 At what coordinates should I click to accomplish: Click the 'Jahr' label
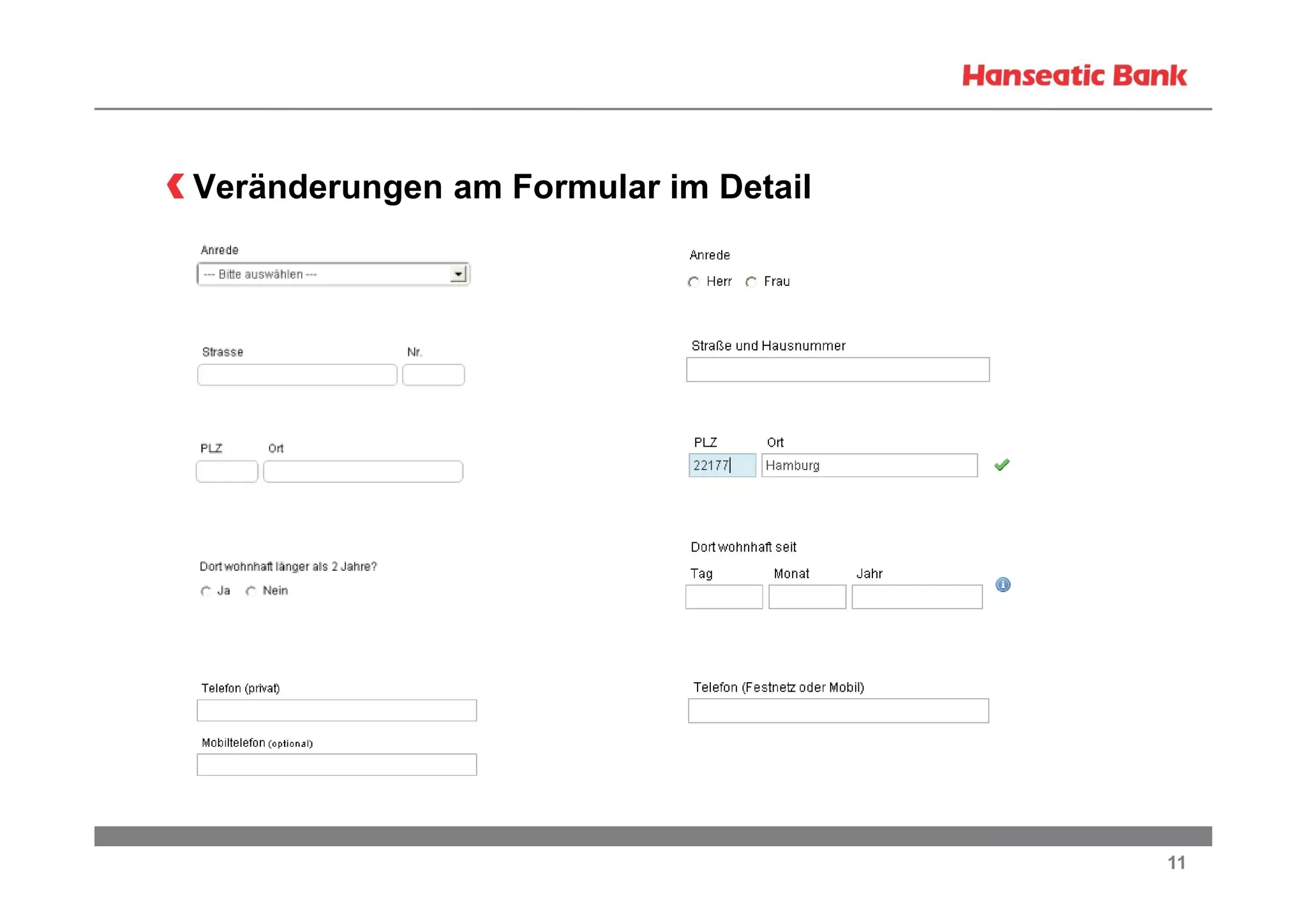[869, 574]
